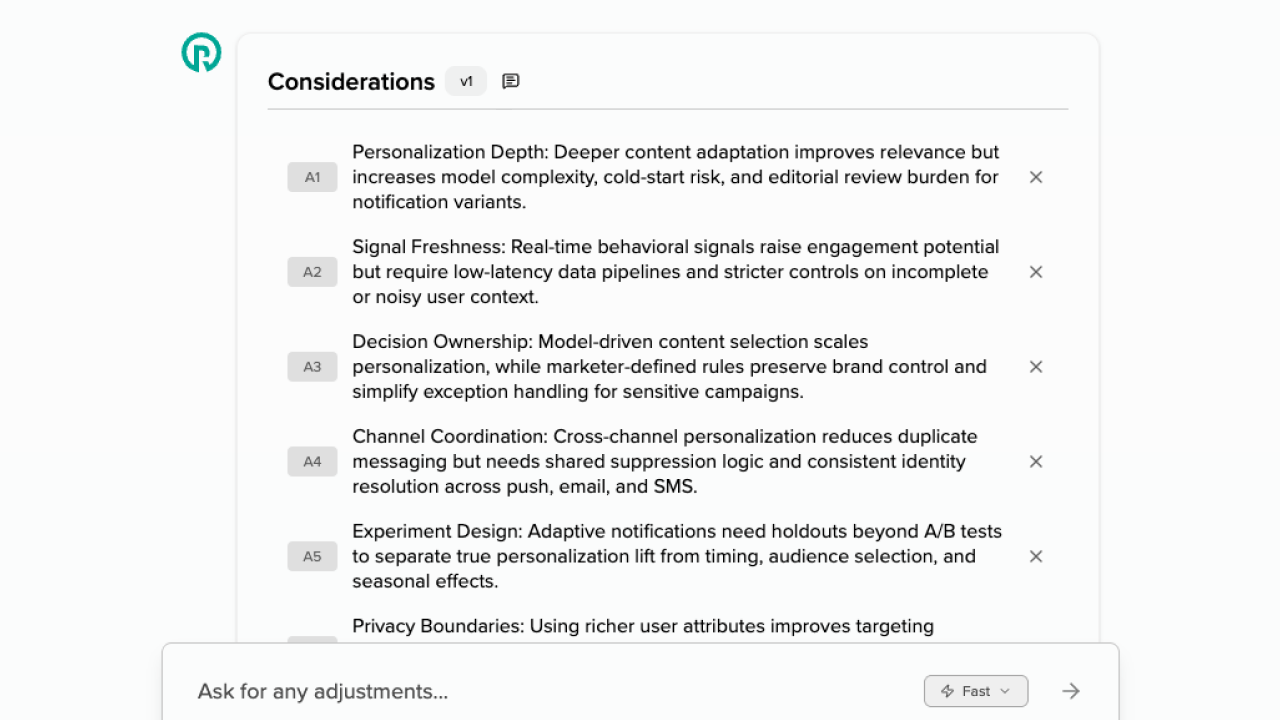The image size is (1280, 720).
Task: Dismiss the A4 Channel Coordination item
Action: coord(1036,462)
